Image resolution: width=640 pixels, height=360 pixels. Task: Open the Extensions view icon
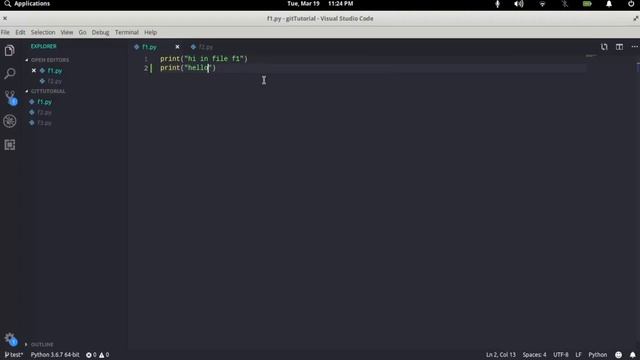(9, 144)
